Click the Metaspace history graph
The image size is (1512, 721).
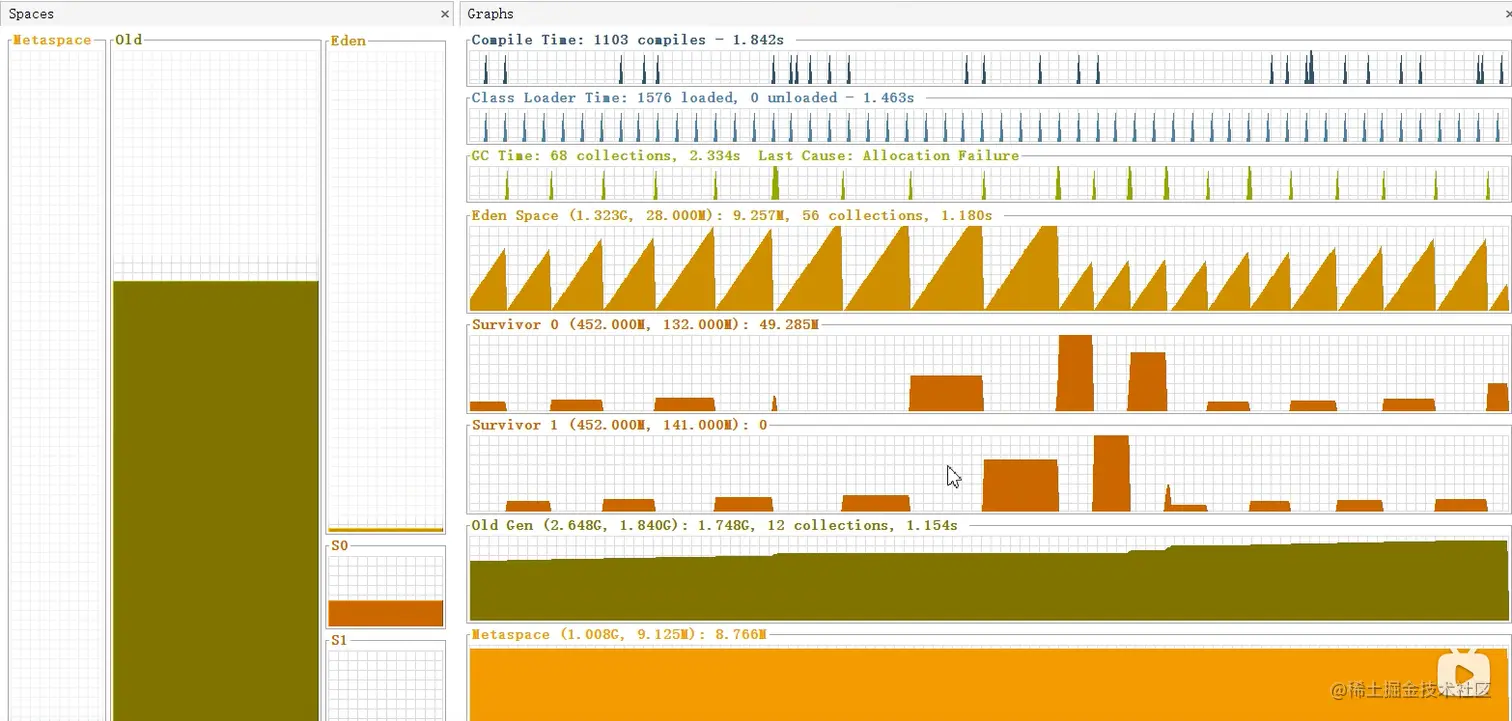988,683
